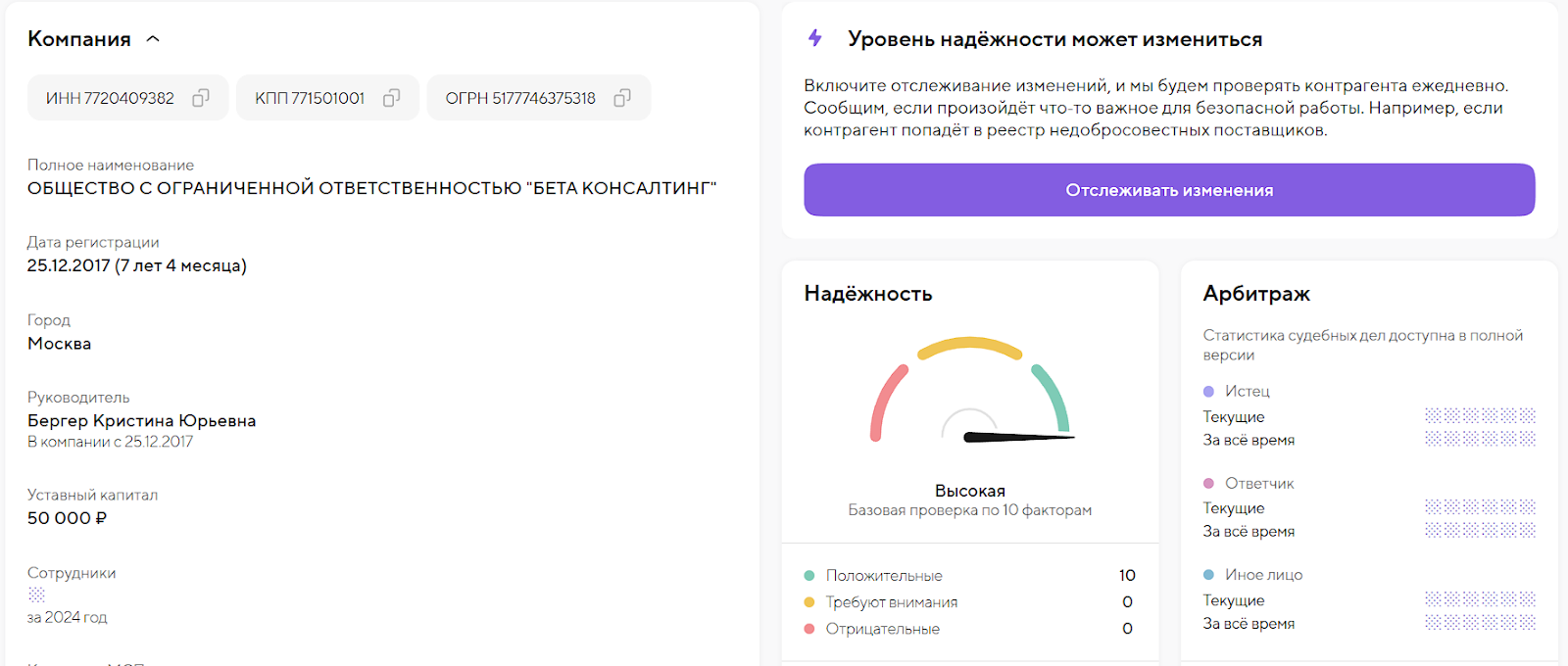Copy the ОГРН number icon
This screenshot has height=666, width=1568.
coord(621,98)
